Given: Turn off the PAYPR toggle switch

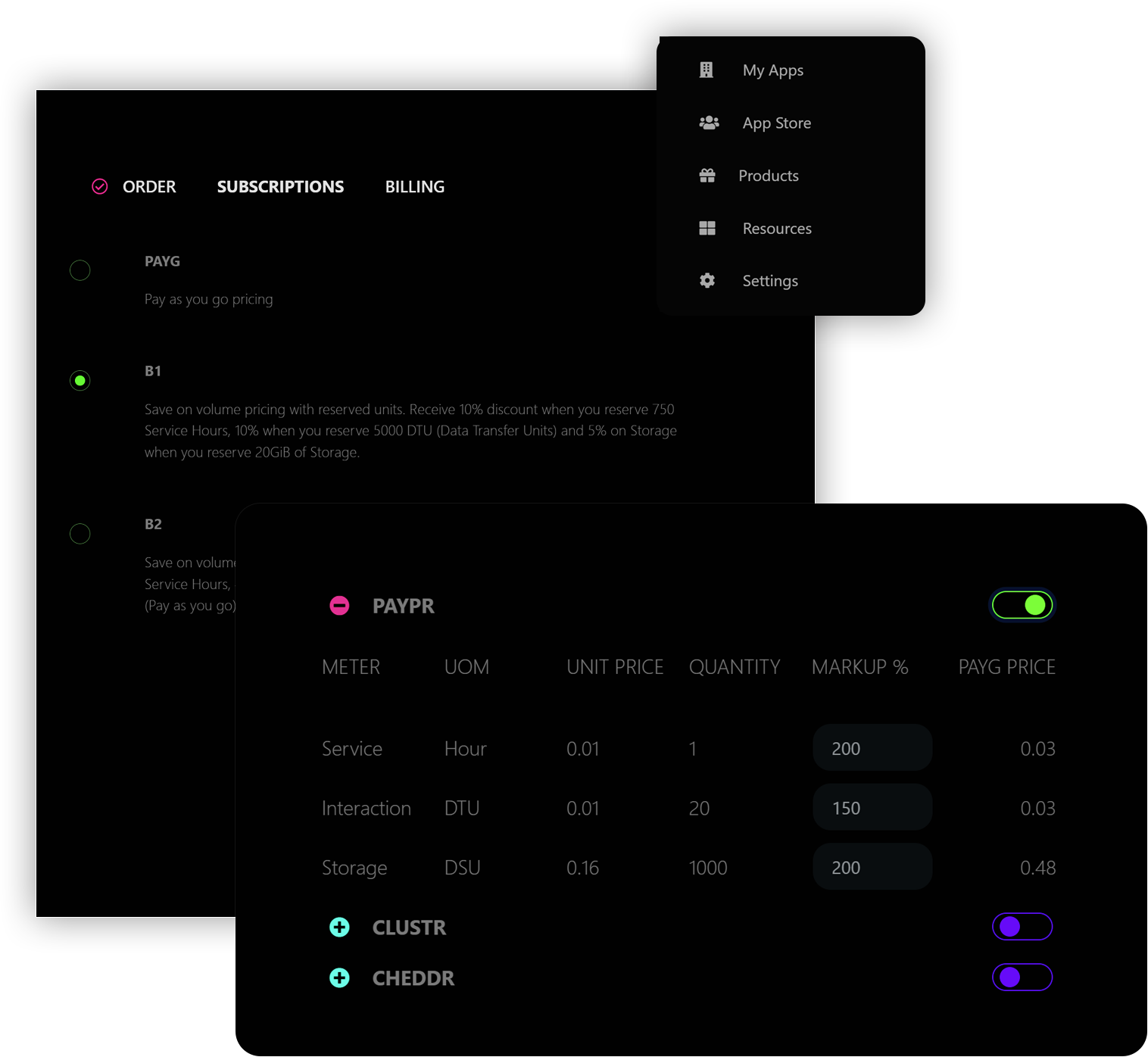Looking at the screenshot, I should [1022, 605].
